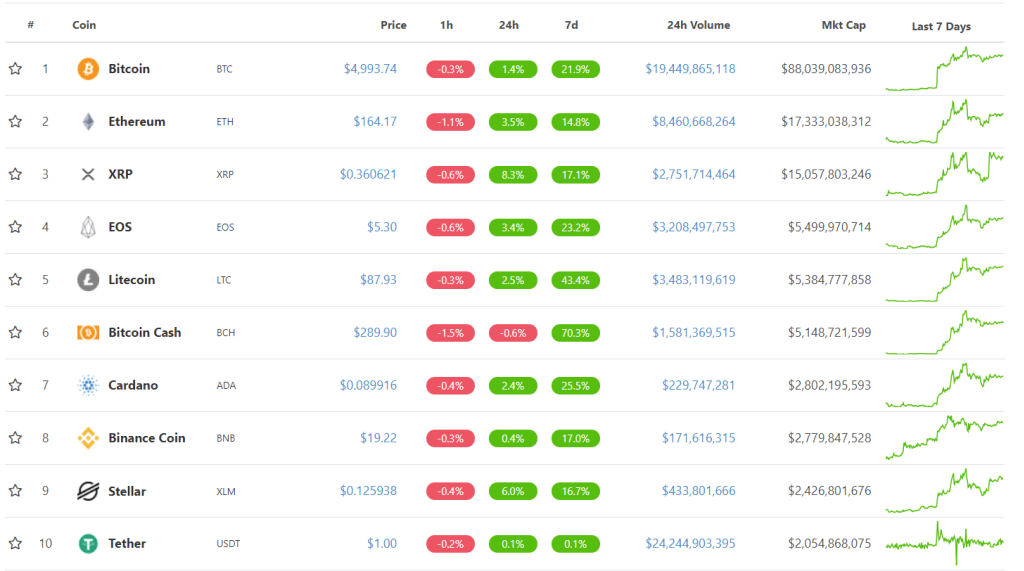1024x571 pixels.
Task: Open the Litecoin coin name link
Action: [x=132, y=280]
